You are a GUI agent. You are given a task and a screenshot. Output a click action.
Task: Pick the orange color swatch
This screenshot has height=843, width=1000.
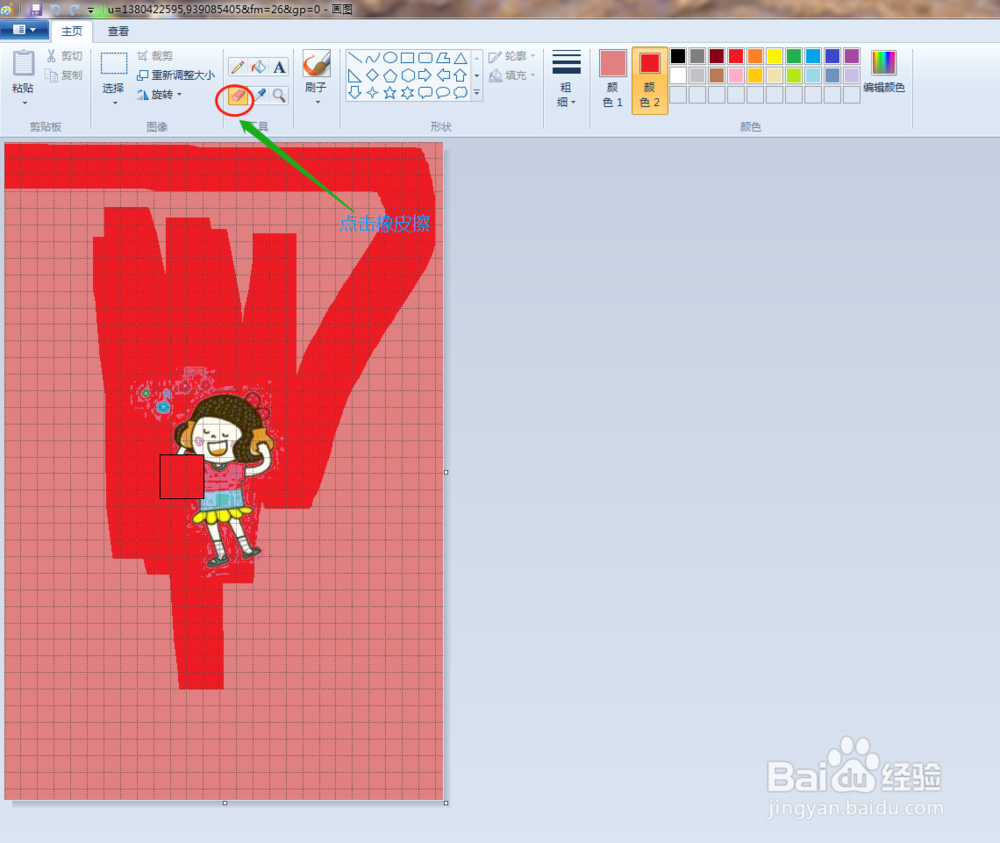pos(755,56)
